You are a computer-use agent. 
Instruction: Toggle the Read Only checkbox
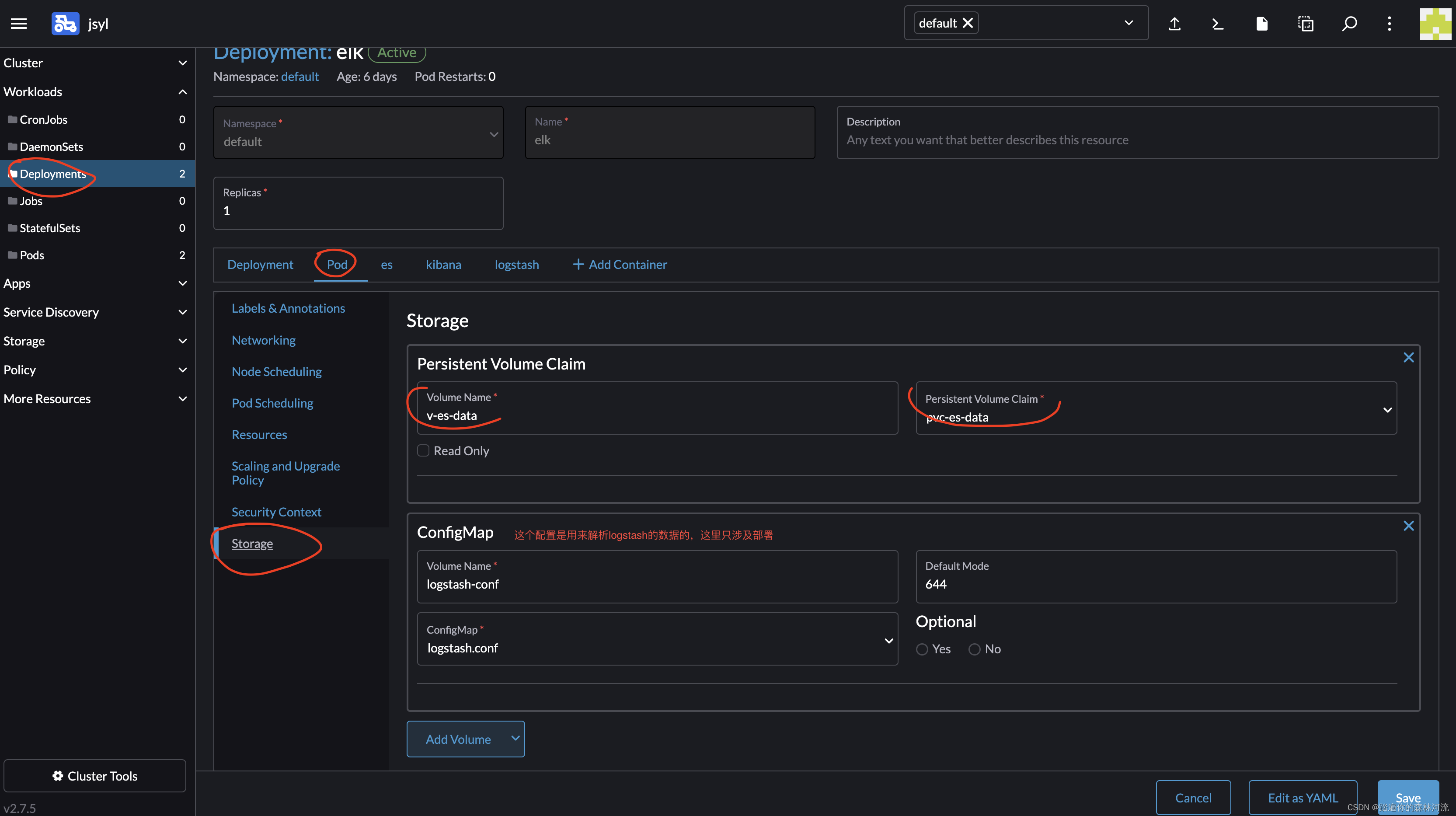[x=423, y=451]
